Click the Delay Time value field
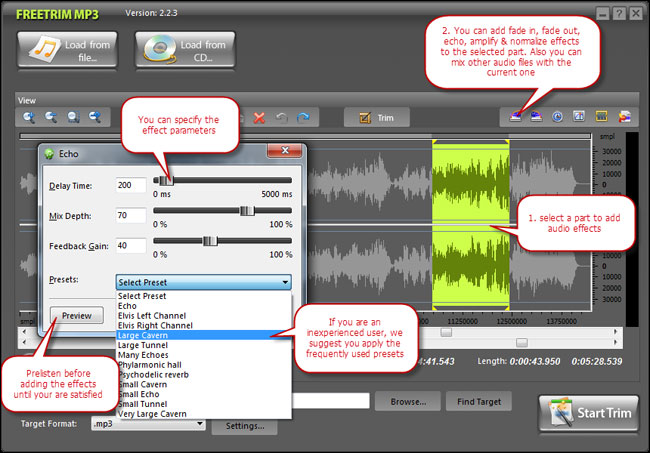 click(x=130, y=185)
